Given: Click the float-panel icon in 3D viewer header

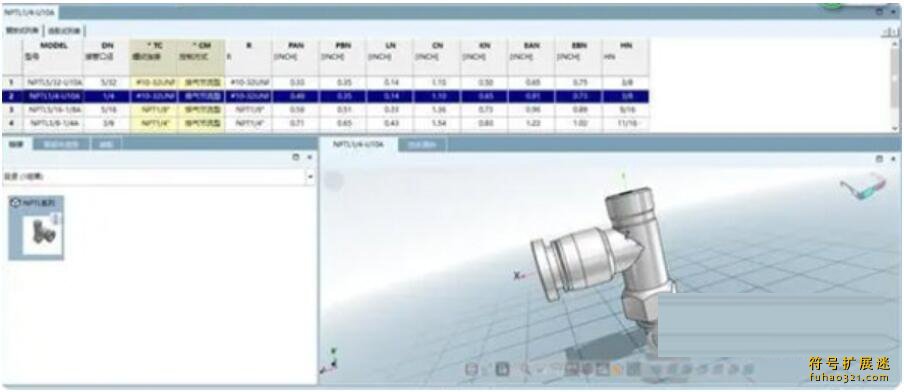Looking at the screenshot, I should [x=879, y=159].
